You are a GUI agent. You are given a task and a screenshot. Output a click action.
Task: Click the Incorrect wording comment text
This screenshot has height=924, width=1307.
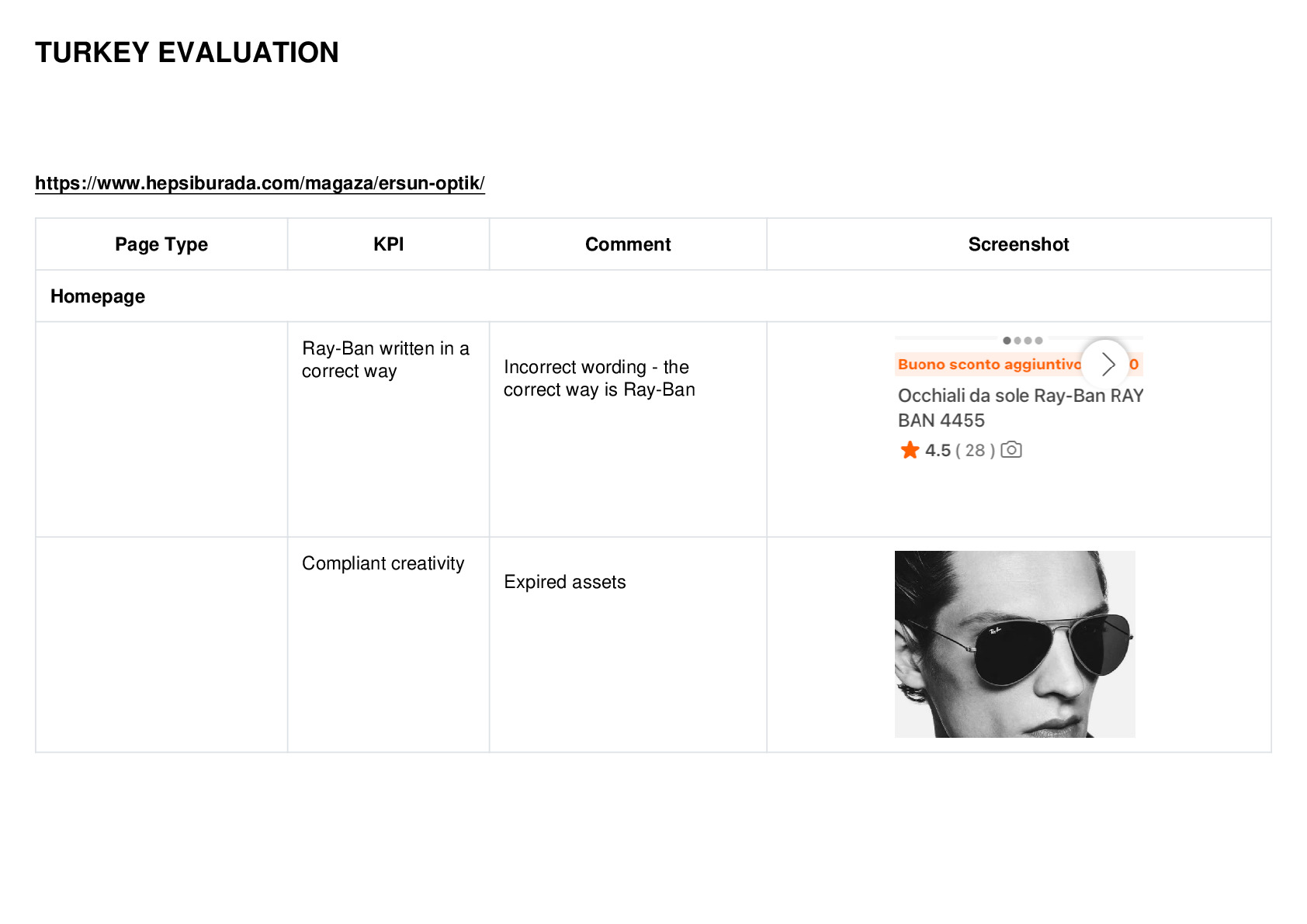click(599, 378)
